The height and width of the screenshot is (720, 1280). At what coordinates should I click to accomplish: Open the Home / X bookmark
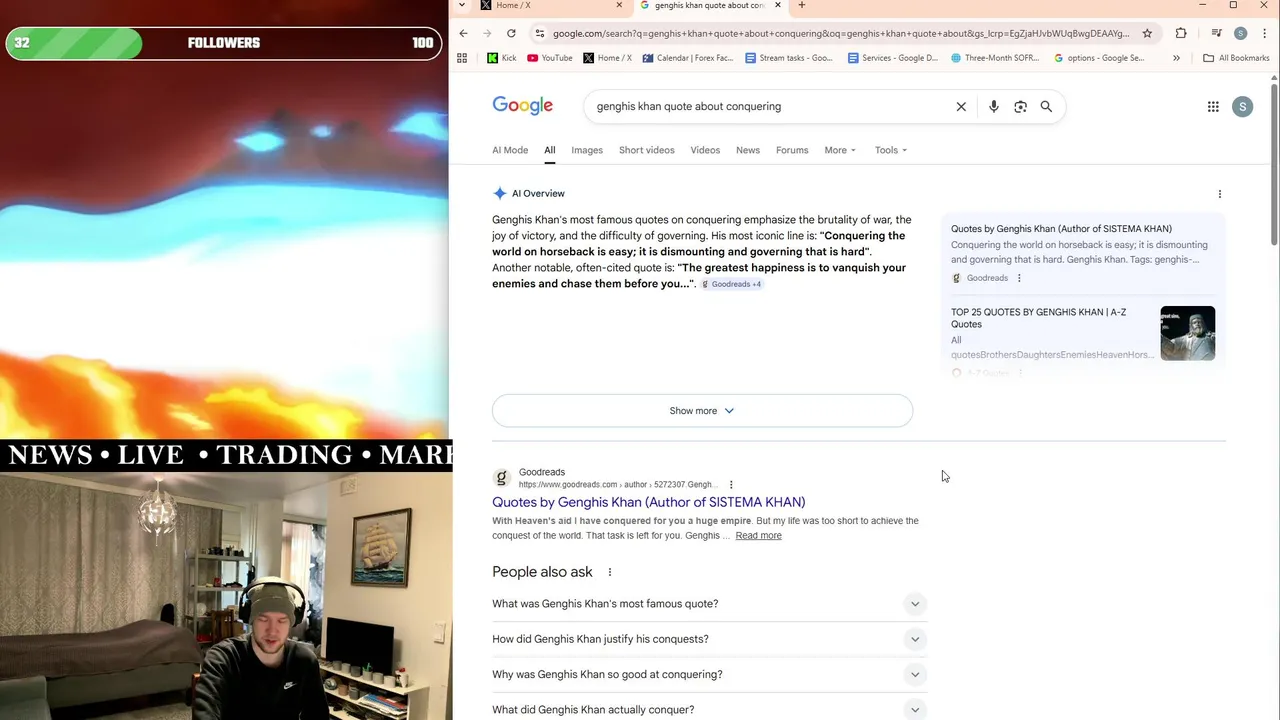coord(607,58)
